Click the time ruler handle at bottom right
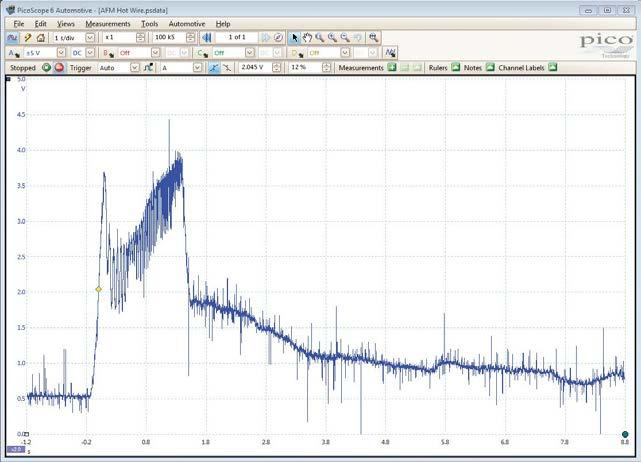Screen dimensions: 641x462 point(625,434)
